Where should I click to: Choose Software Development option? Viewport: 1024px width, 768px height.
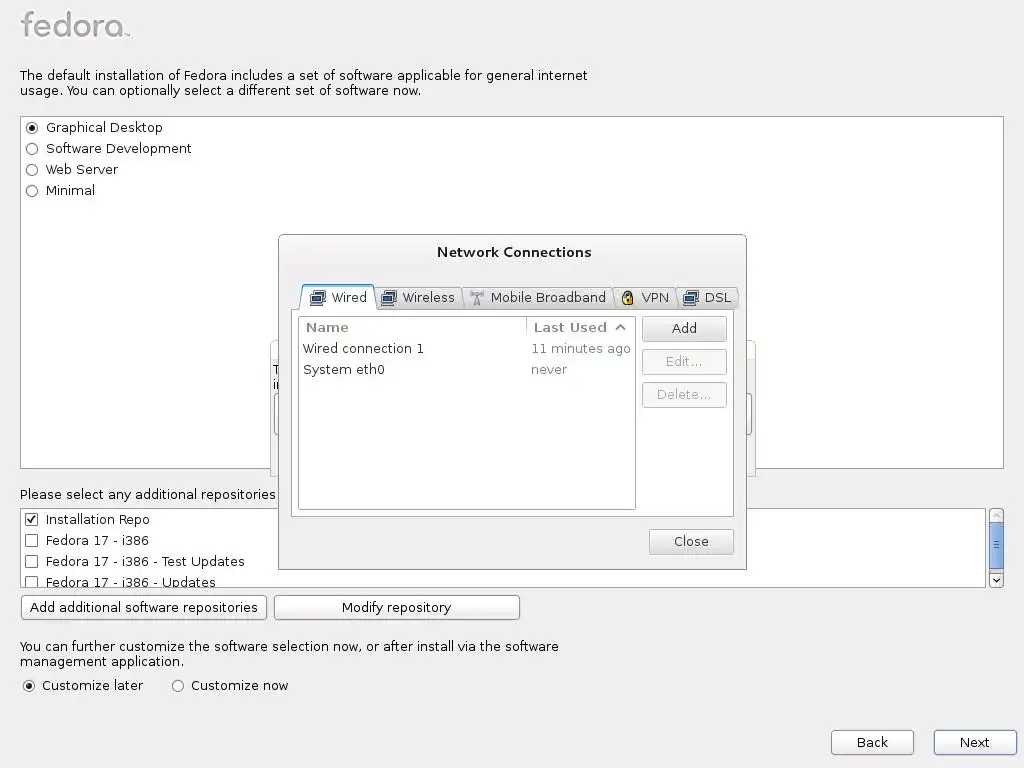pyautogui.click(x=32, y=149)
